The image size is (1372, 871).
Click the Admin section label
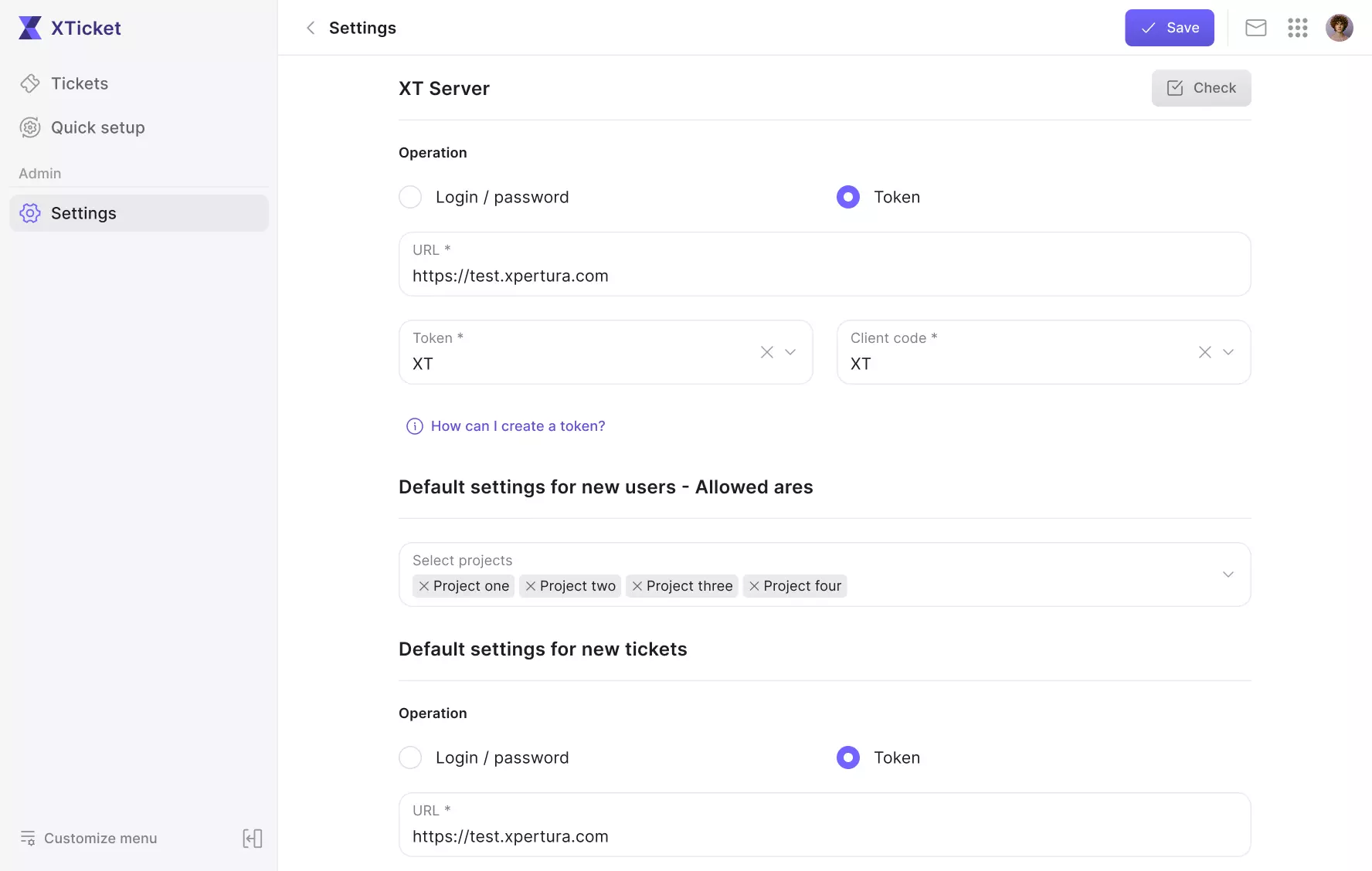[x=40, y=174]
